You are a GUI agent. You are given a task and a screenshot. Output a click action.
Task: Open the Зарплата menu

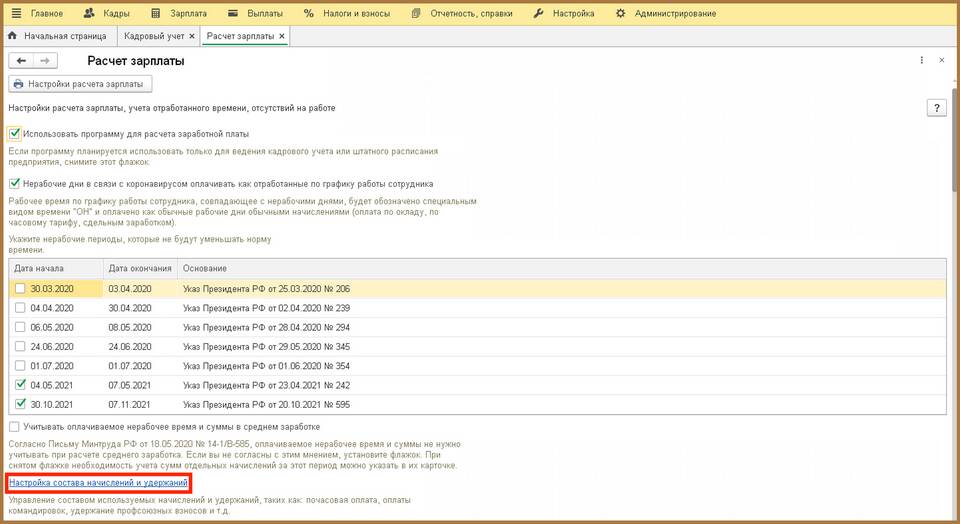(175, 14)
